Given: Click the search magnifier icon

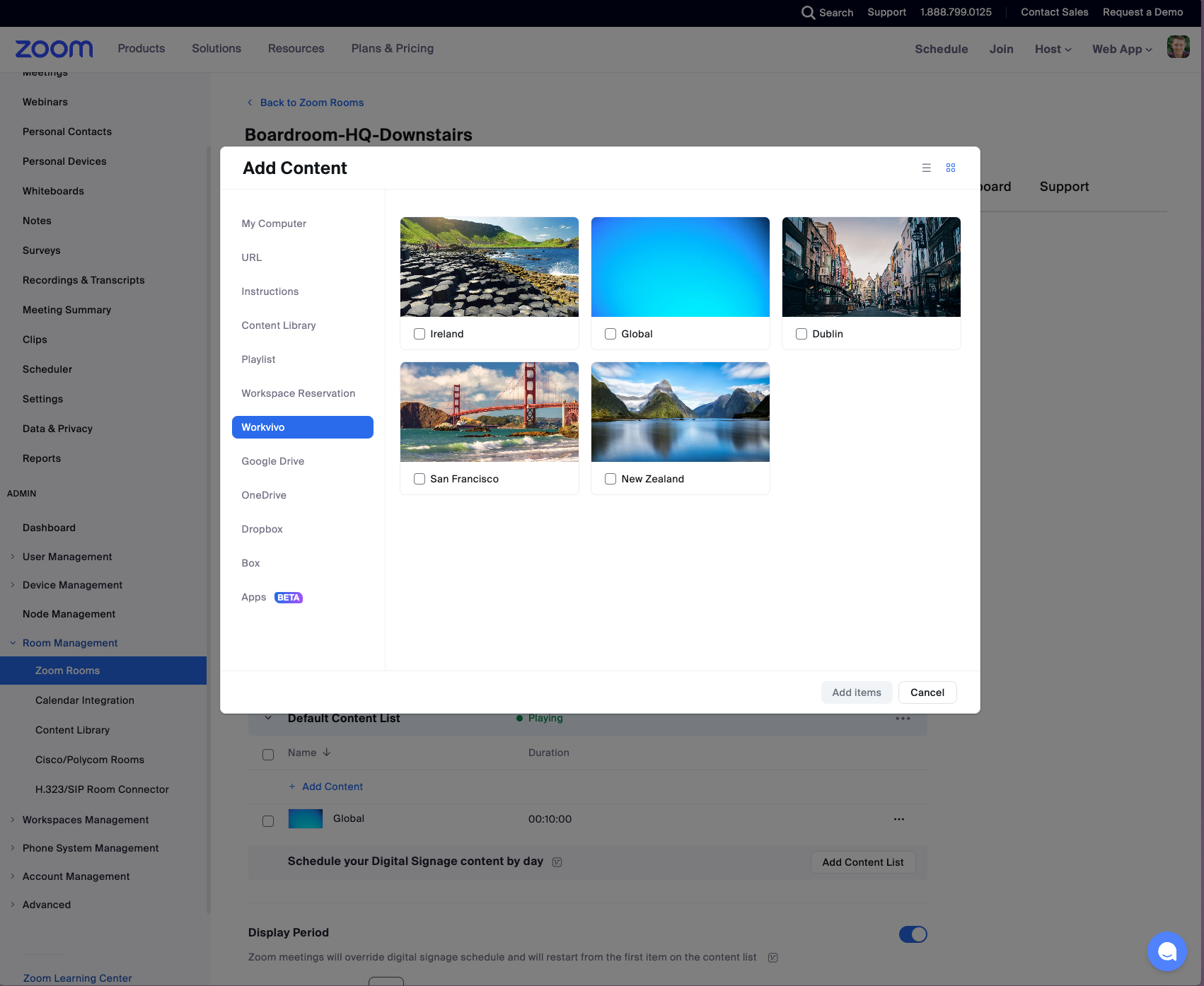Looking at the screenshot, I should (x=808, y=12).
